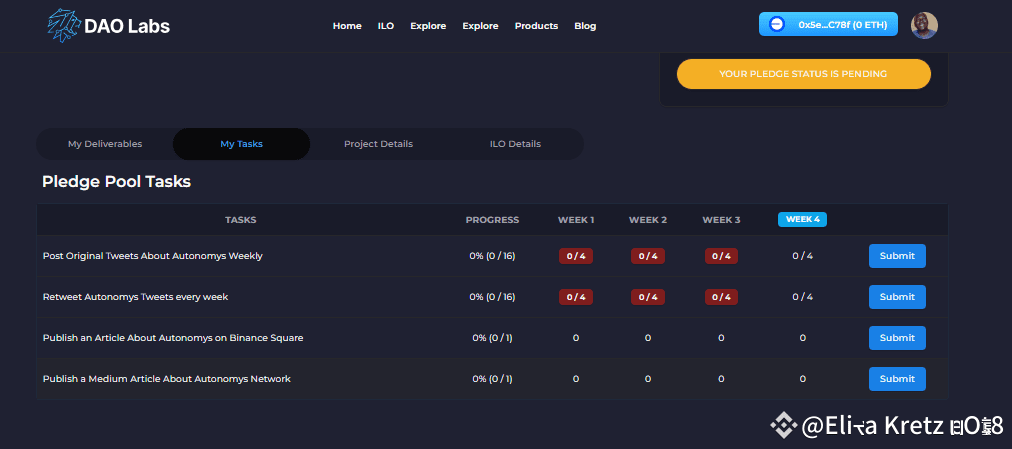This screenshot has width=1012, height=449.
Task: Click "Post Original Tweets About Autonomys Weekly"
Action: click(x=152, y=255)
